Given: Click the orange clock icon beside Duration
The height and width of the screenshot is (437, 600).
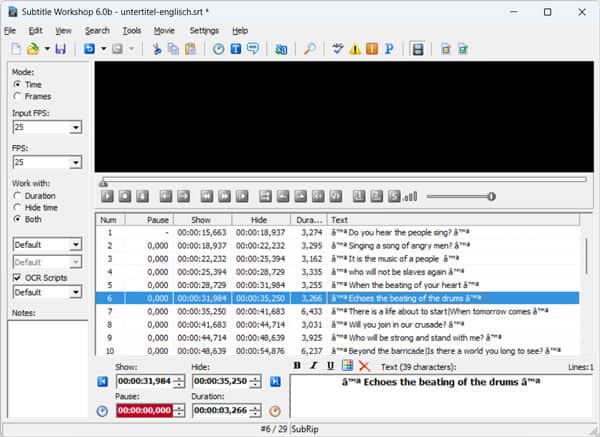Looking at the screenshot, I should [x=275, y=411].
